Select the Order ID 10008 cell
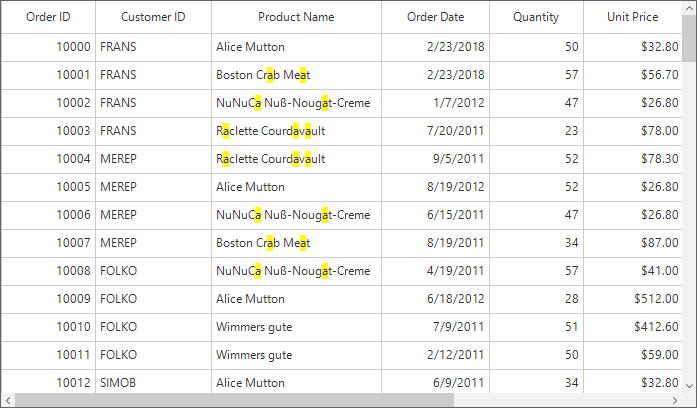Image resolution: width=697 pixels, height=408 pixels. tap(48, 271)
